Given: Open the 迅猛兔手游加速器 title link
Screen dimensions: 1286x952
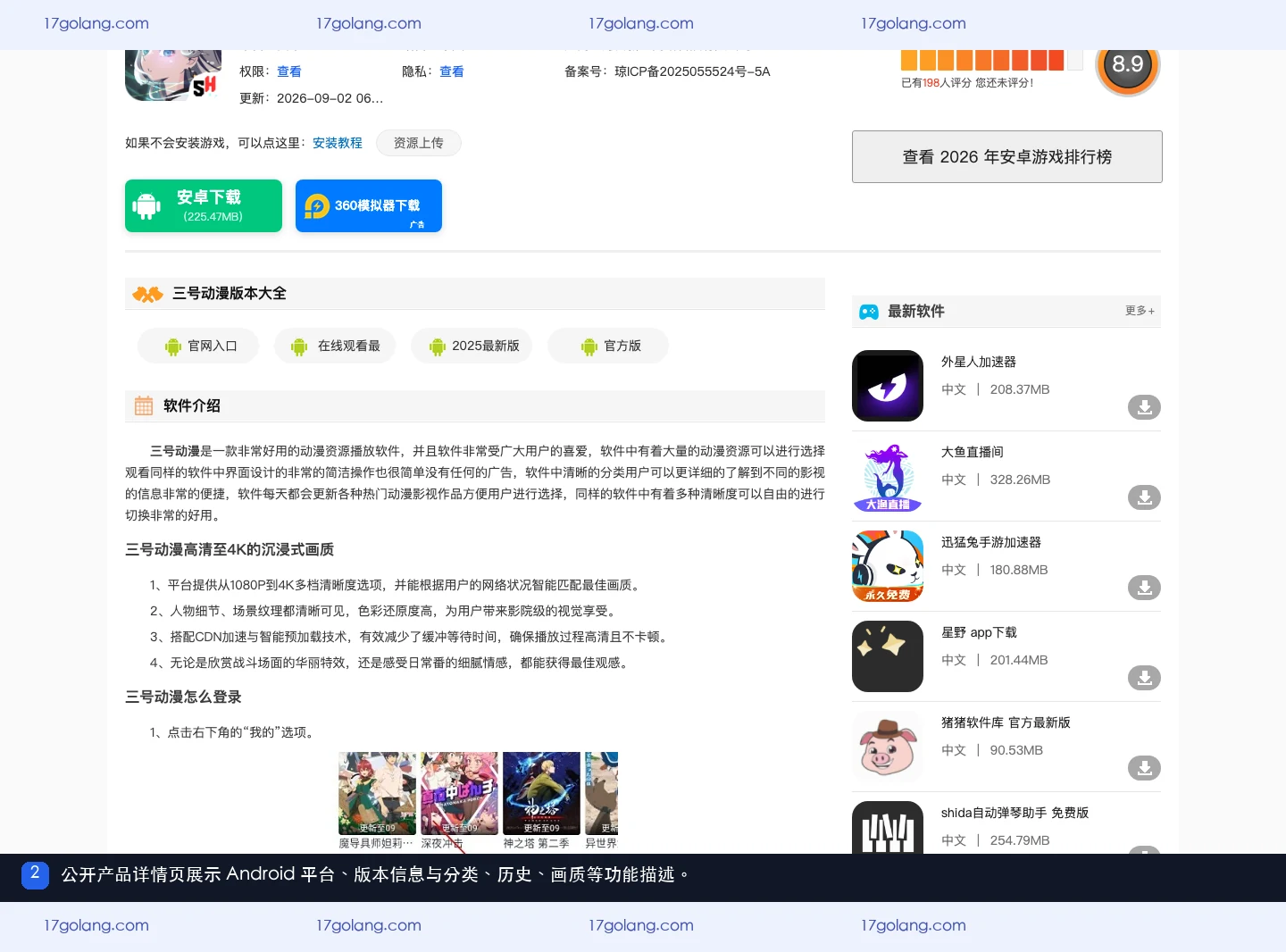Looking at the screenshot, I should click(x=991, y=542).
